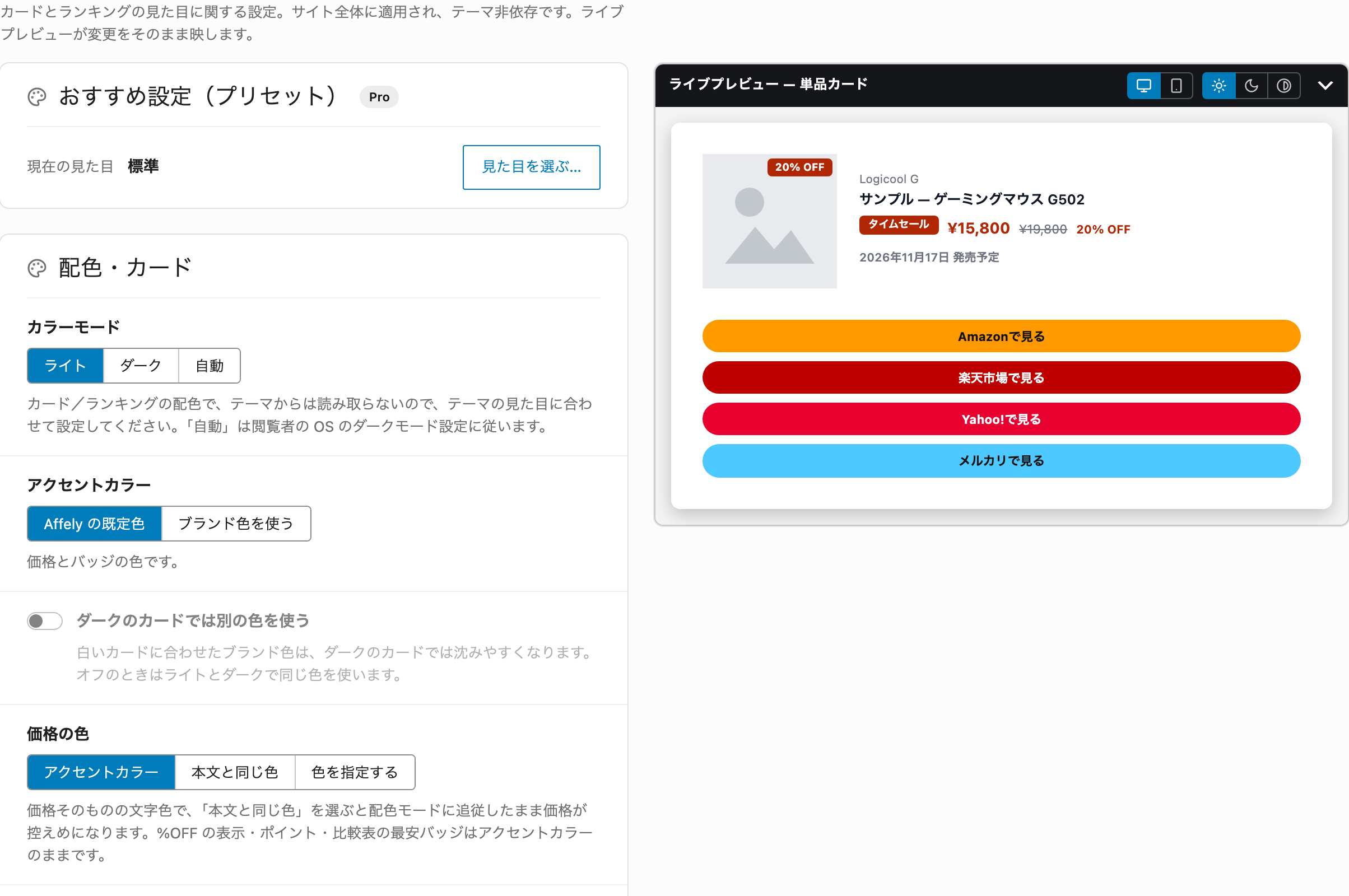Click the Yahoo!で見る button
Image resolution: width=1349 pixels, height=896 pixels.
click(x=1002, y=419)
